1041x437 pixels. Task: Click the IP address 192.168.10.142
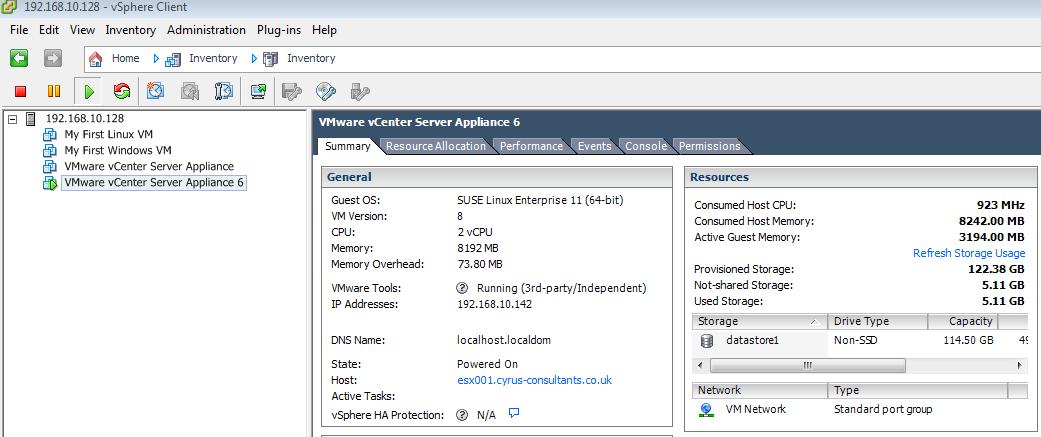pyautogui.click(x=495, y=305)
